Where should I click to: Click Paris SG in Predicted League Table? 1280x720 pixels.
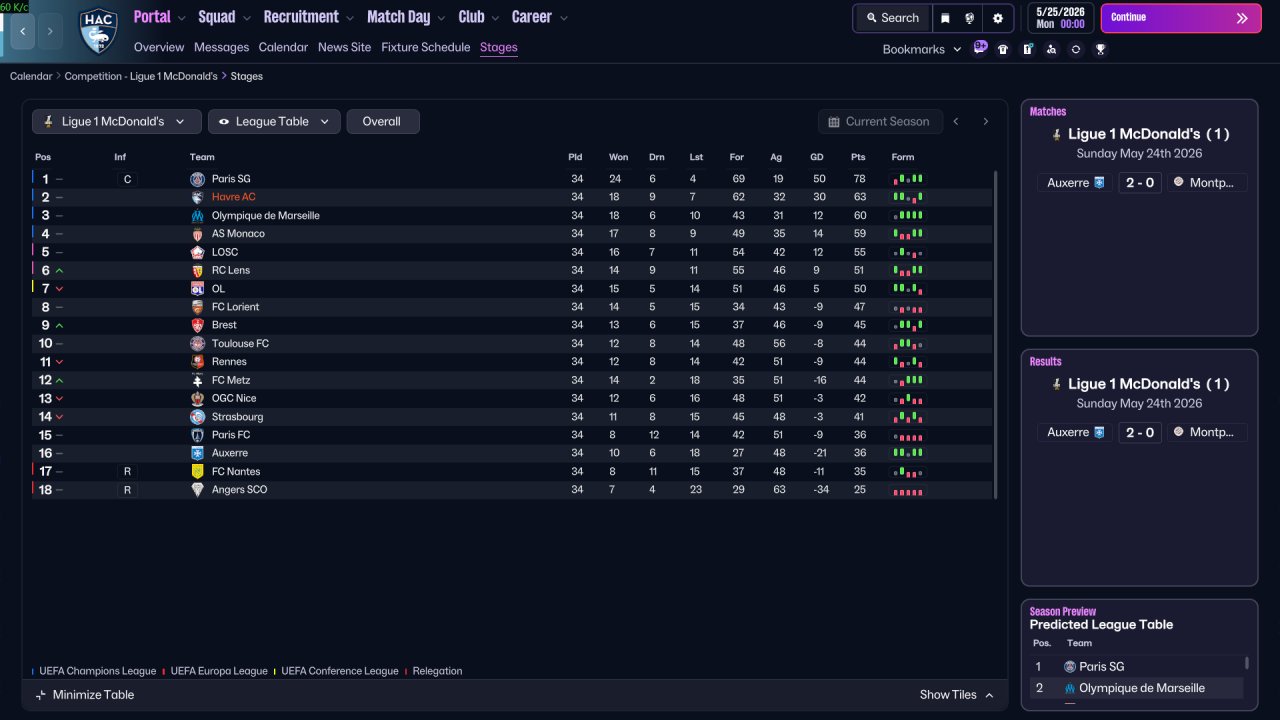pyautogui.click(x=1101, y=667)
